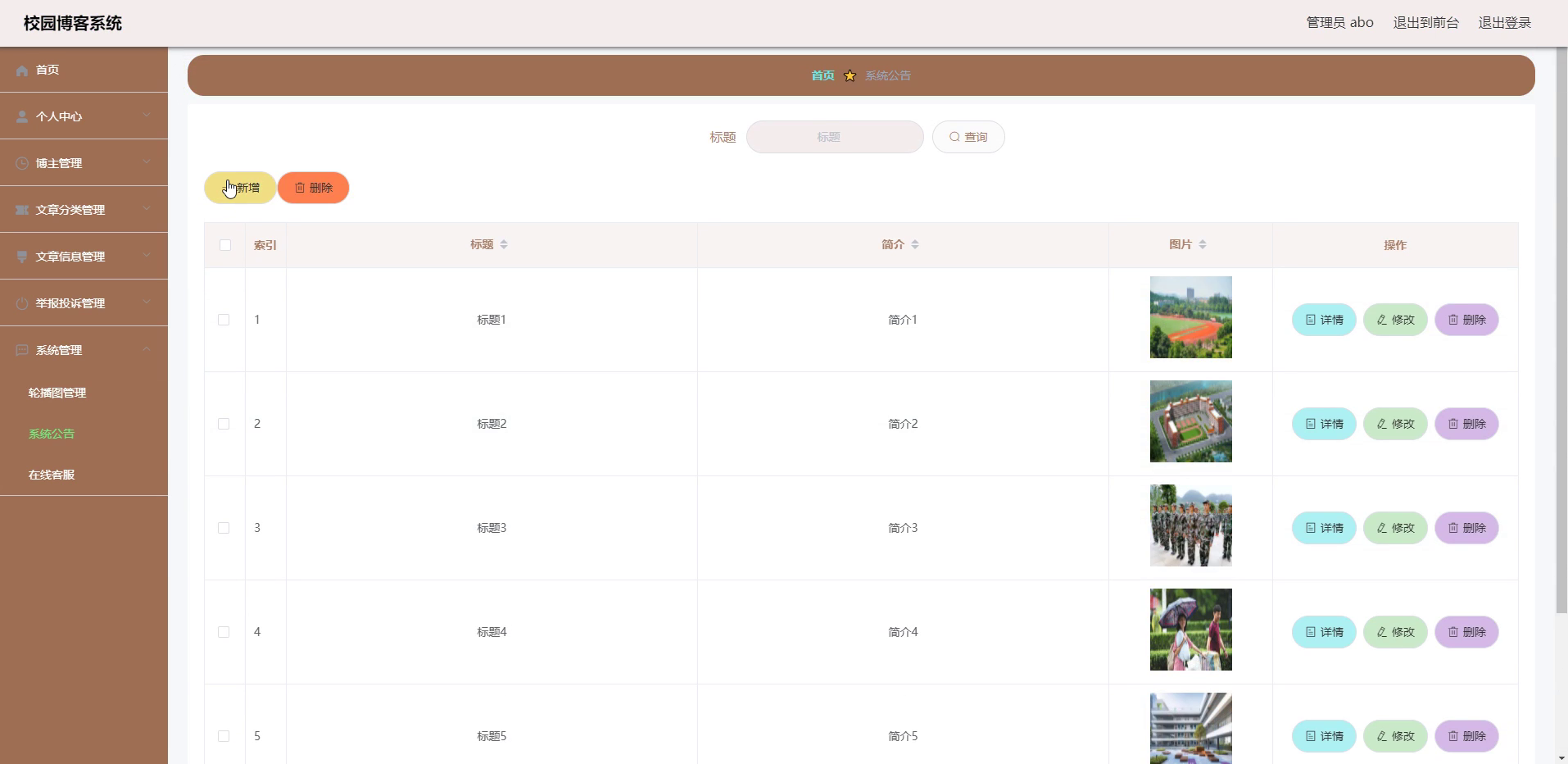This screenshot has width=1568, height=764.
Task: Click 删除 button in row 标题5
Action: 1466,736
